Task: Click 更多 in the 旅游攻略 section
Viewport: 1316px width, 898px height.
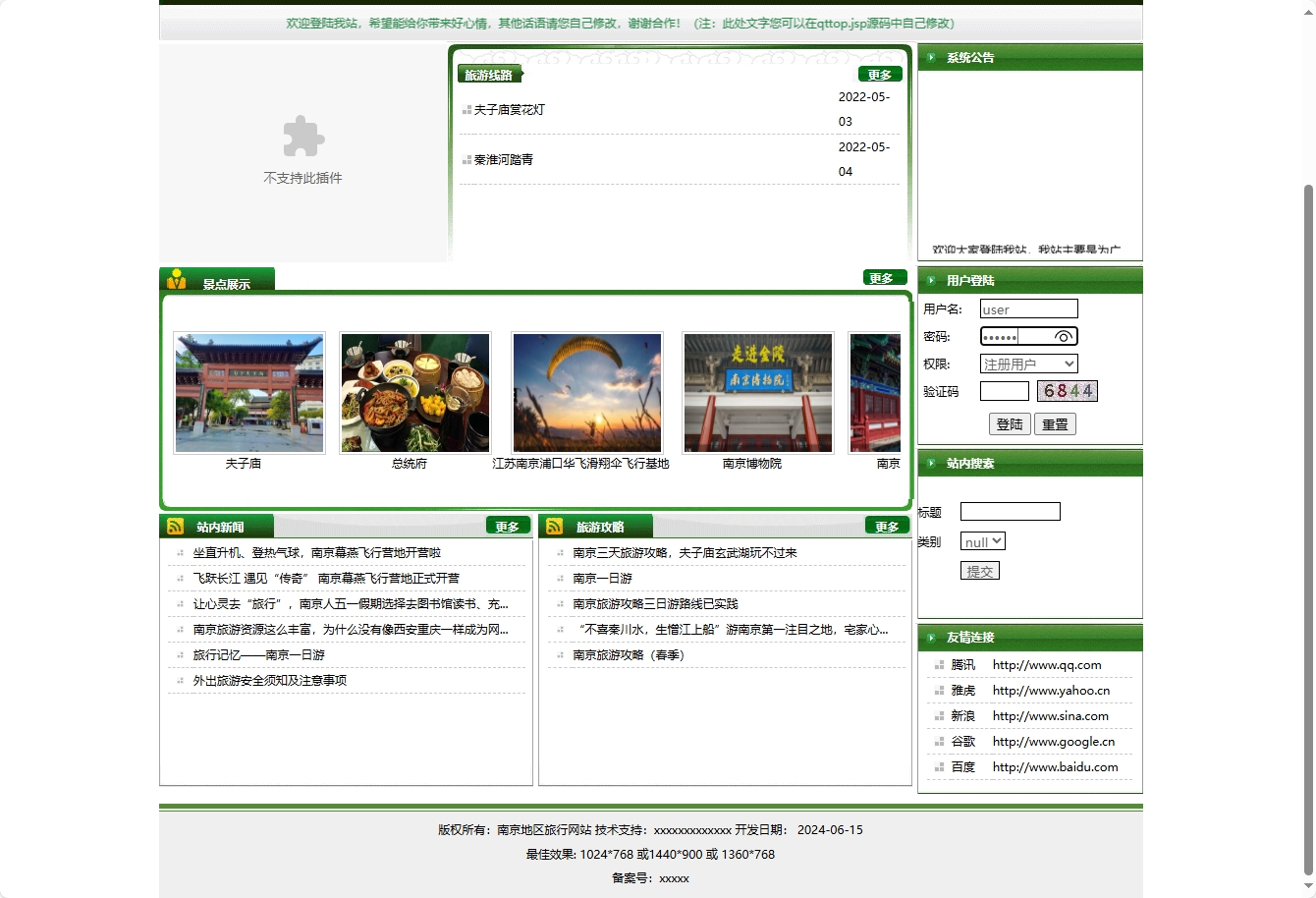Action: [x=885, y=525]
